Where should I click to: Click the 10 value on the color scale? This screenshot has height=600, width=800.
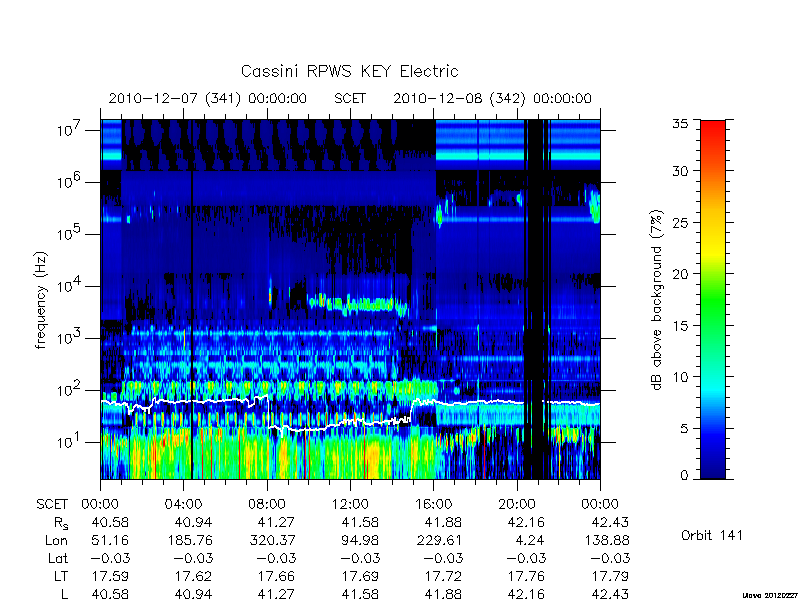click(x=680, y=377)
